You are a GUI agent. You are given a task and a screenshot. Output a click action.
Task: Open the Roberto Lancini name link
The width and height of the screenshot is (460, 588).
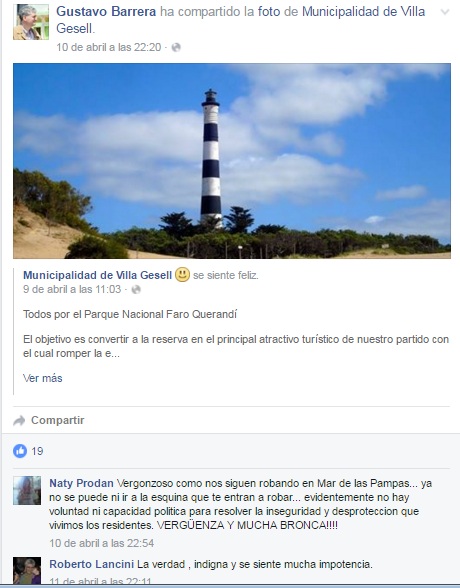pos(91,564)
